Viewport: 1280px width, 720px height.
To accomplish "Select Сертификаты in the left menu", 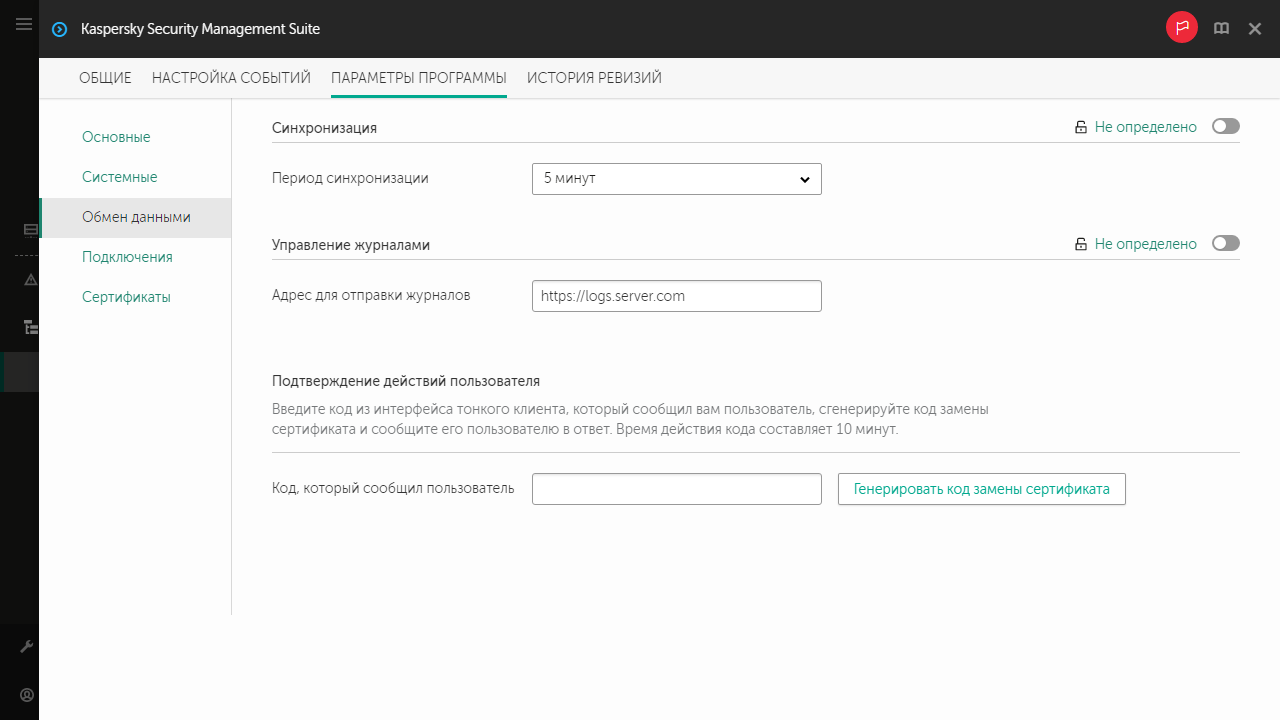I will pos(126,297).
